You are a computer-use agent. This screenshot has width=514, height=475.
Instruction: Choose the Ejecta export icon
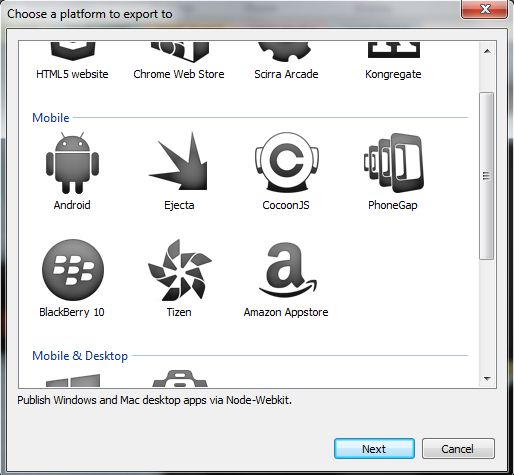click(179, 161)
